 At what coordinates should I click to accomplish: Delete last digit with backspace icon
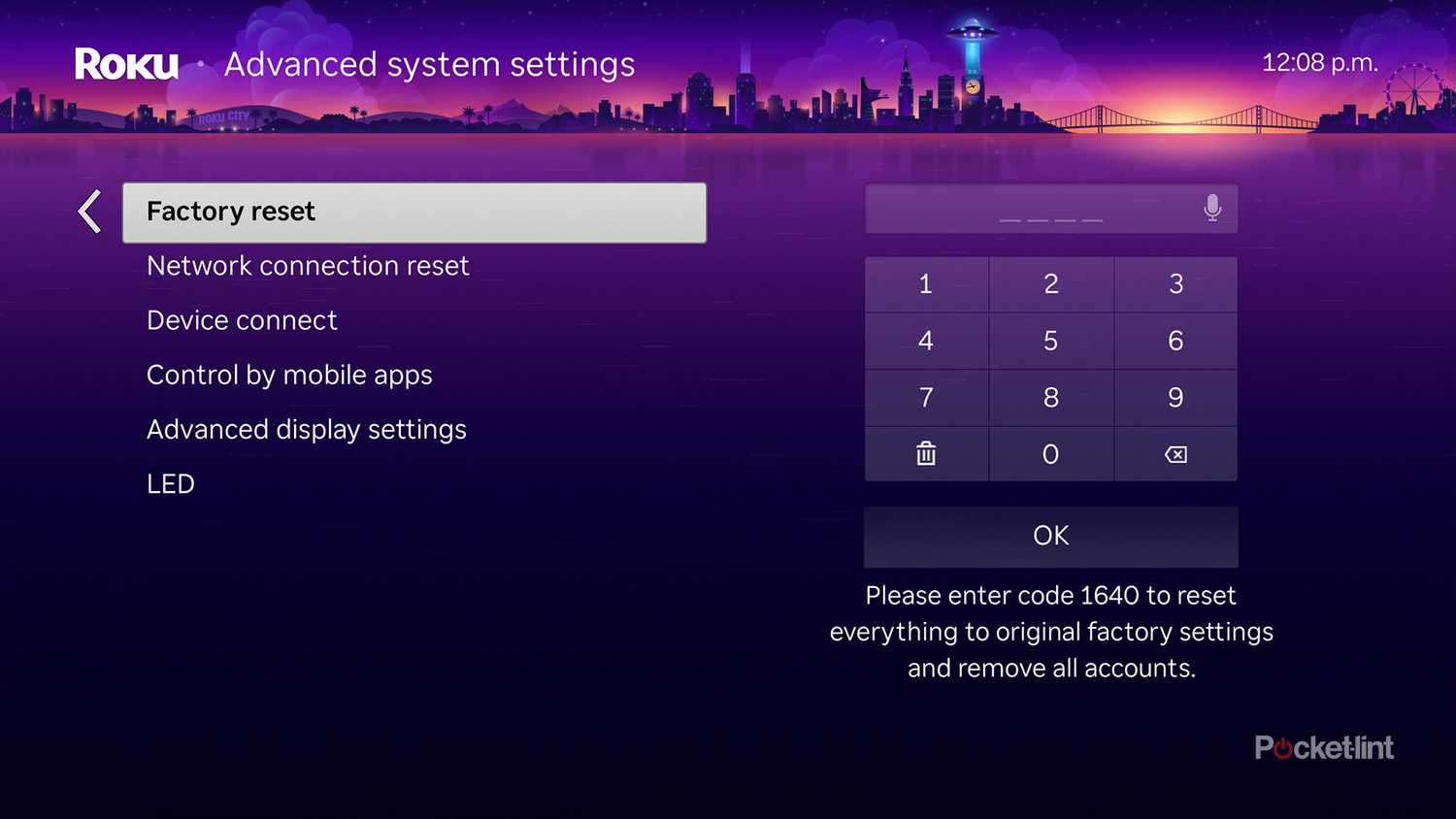coord(1175,454)
